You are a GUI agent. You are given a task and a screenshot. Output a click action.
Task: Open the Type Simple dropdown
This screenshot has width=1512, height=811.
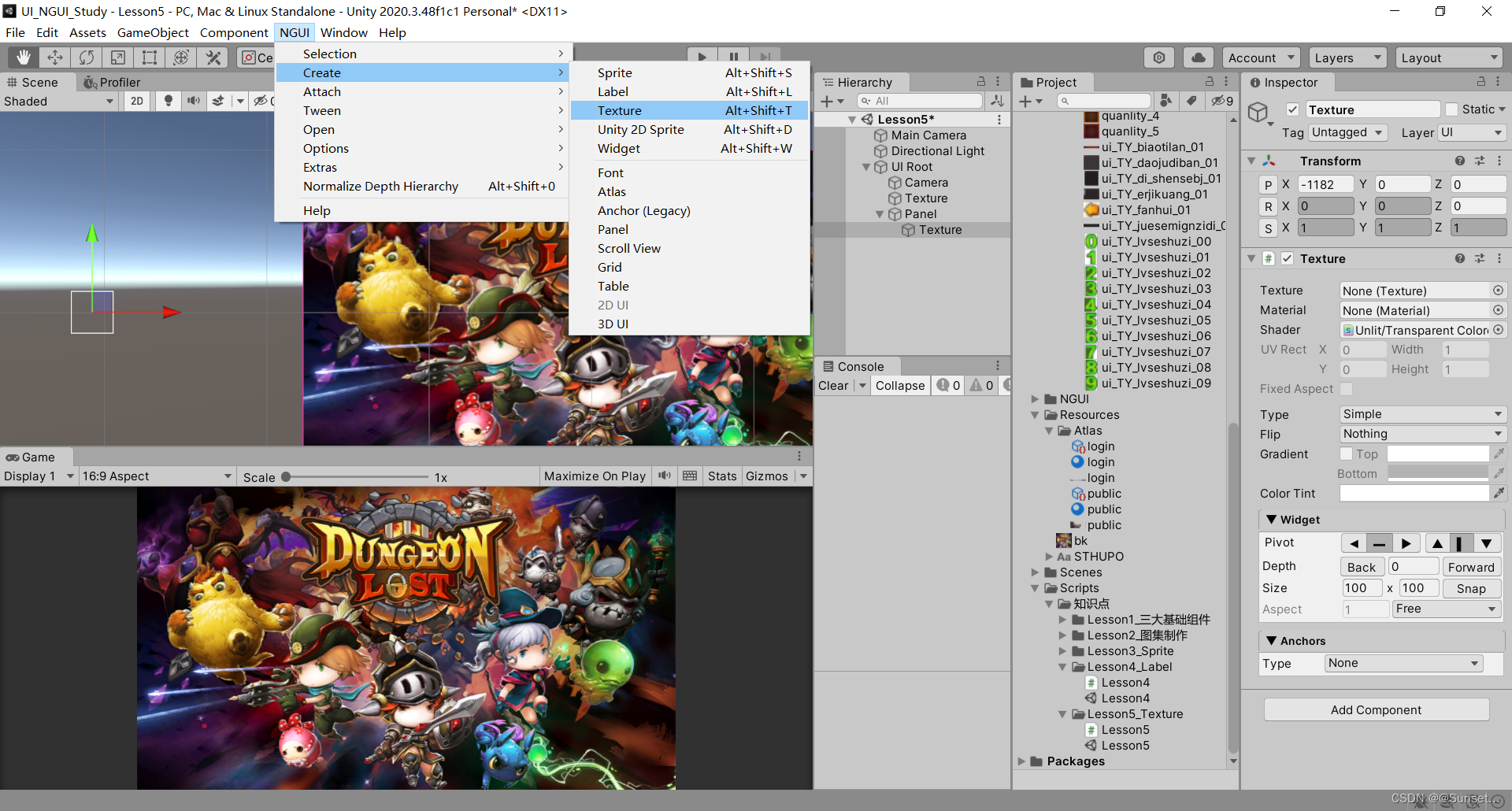point(1423,414)
